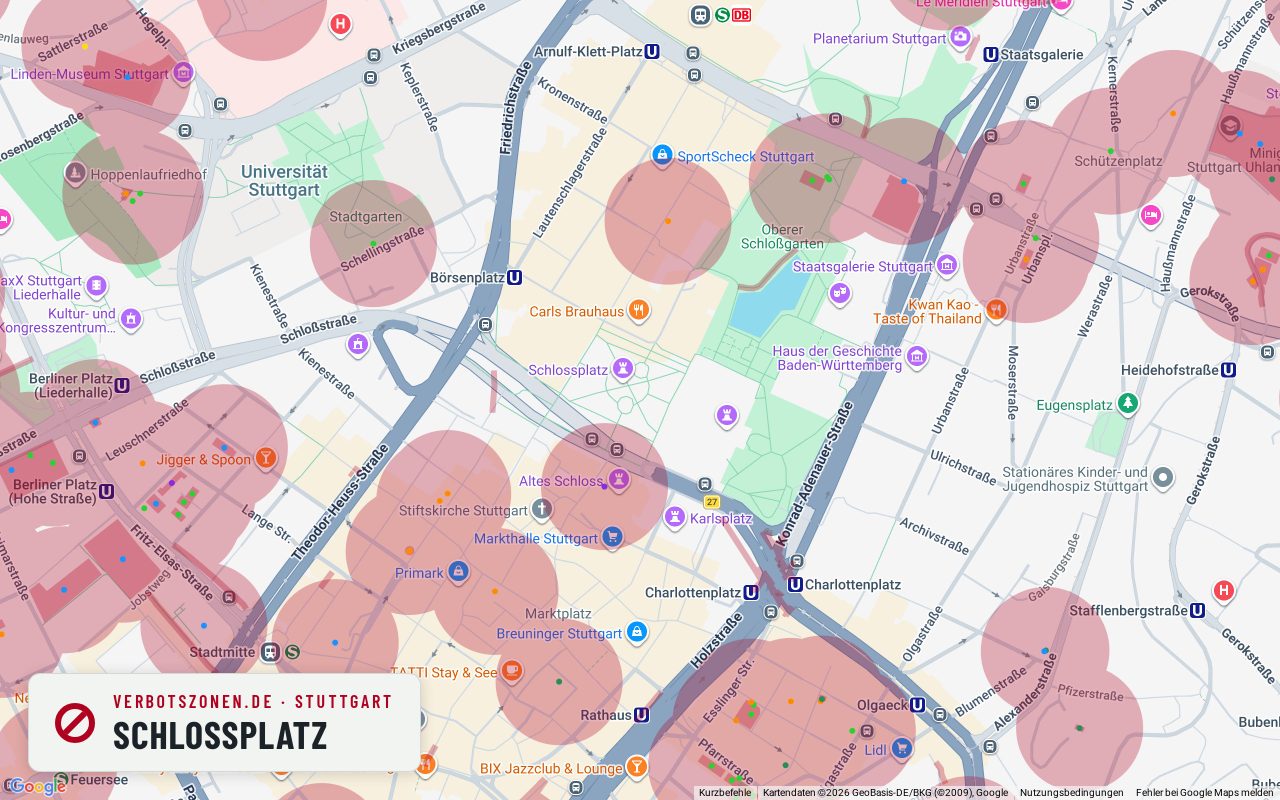The height and width of the screenshot is (800, 1280).
Task: Click the Marktplatz label
Action: (x=558, y=613)
